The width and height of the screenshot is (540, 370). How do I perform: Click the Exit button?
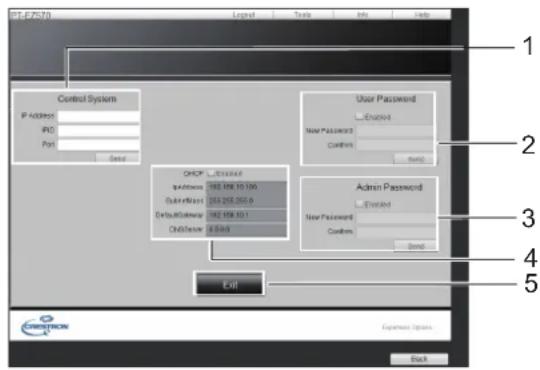click(230, 284)
